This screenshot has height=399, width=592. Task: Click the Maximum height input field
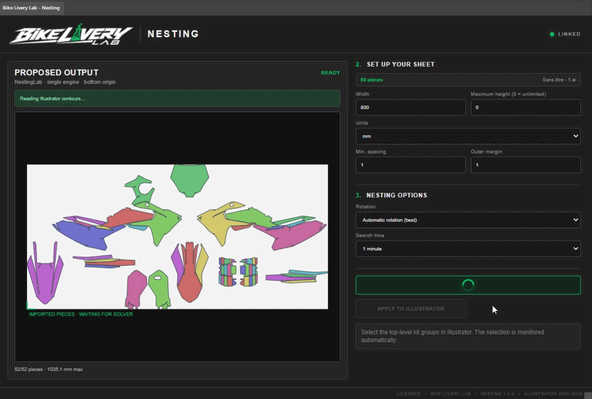[x=525, y=108]
